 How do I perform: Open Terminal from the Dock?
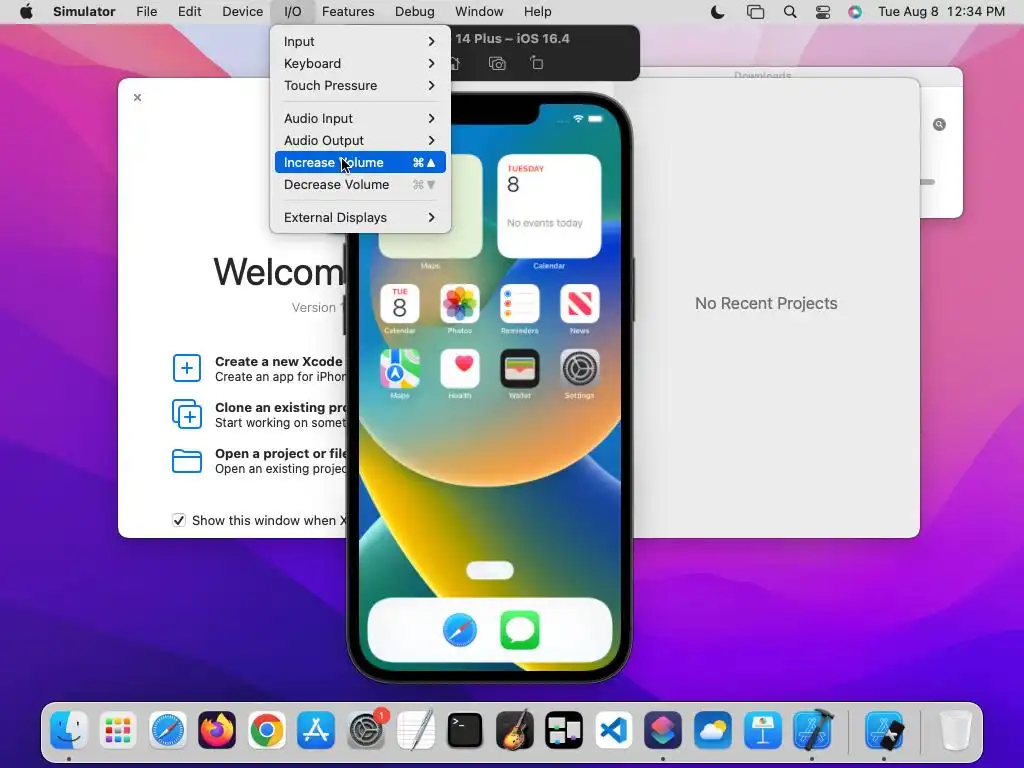coord(465,729)
